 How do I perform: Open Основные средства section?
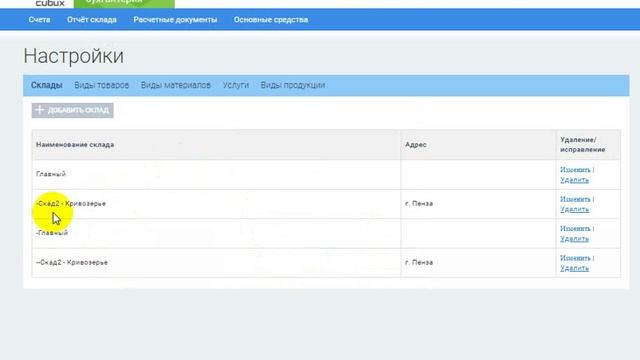(271, 20)
